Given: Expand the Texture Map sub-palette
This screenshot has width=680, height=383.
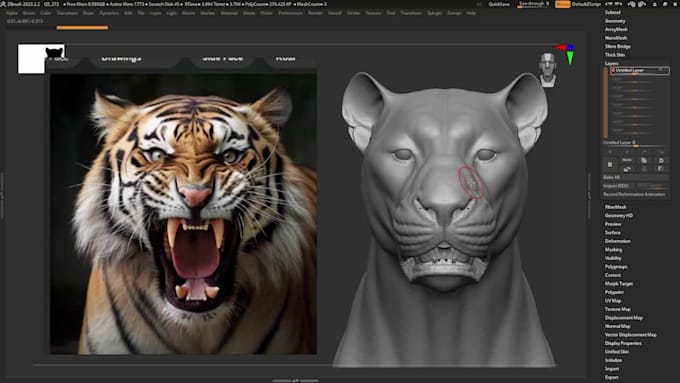Looking at the screenshot, I should (618, 309).
